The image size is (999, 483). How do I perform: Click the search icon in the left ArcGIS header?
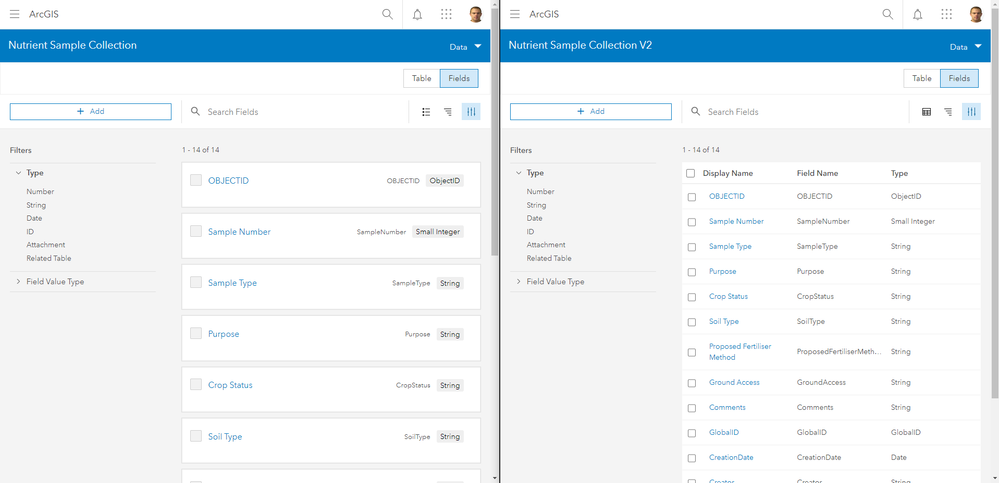point(387,14)
